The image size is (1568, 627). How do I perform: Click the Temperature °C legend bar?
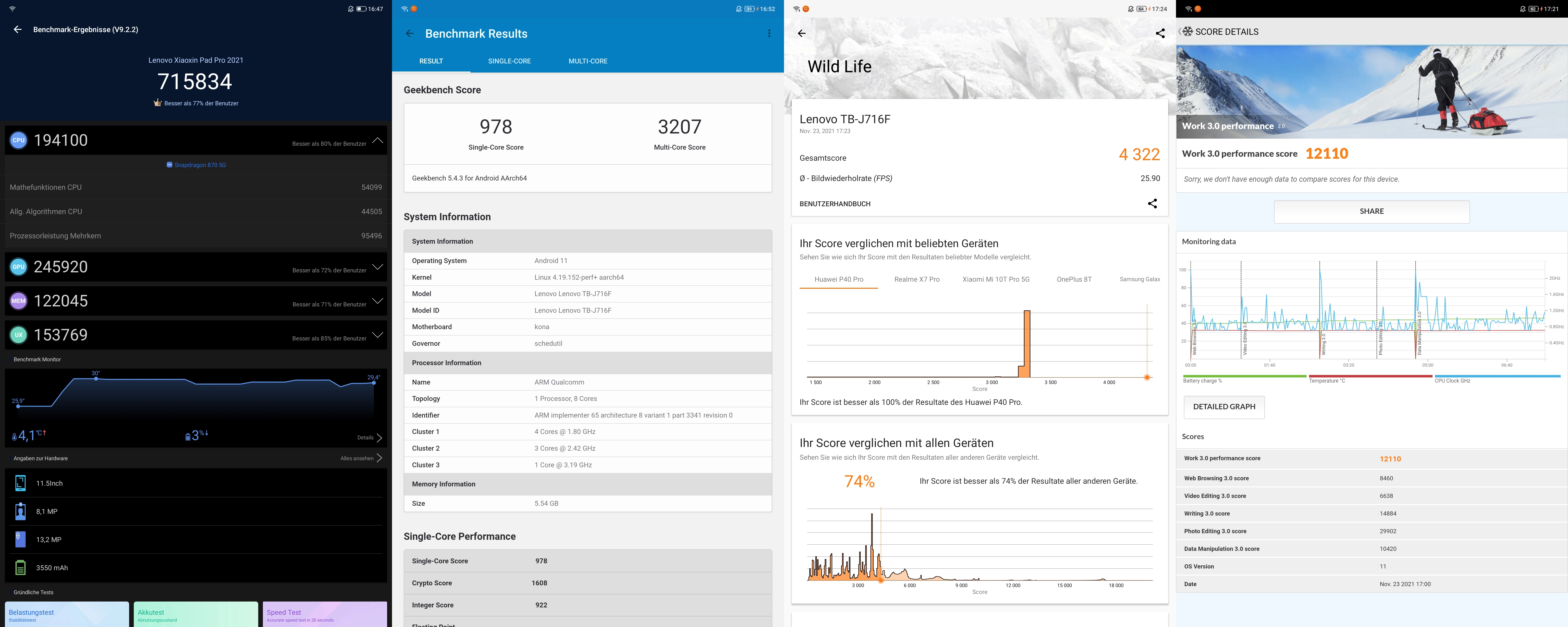coord(1370,376)
